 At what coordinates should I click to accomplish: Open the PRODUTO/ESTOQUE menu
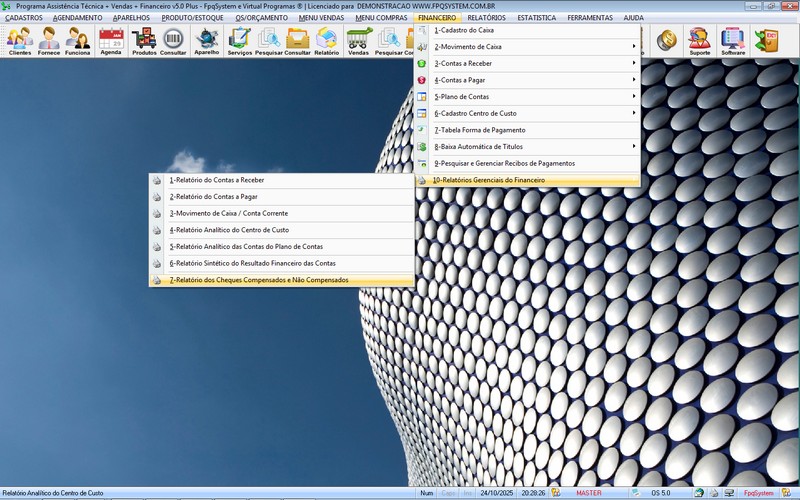[x=192, y=18]
